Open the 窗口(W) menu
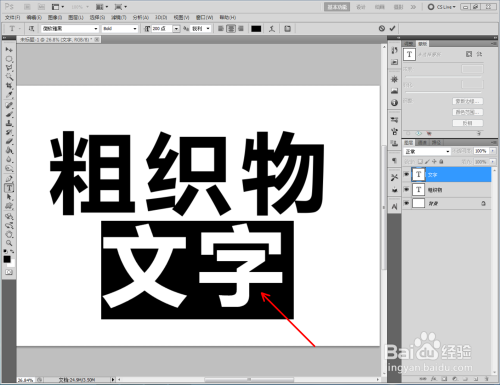 [x=204, y=17]
